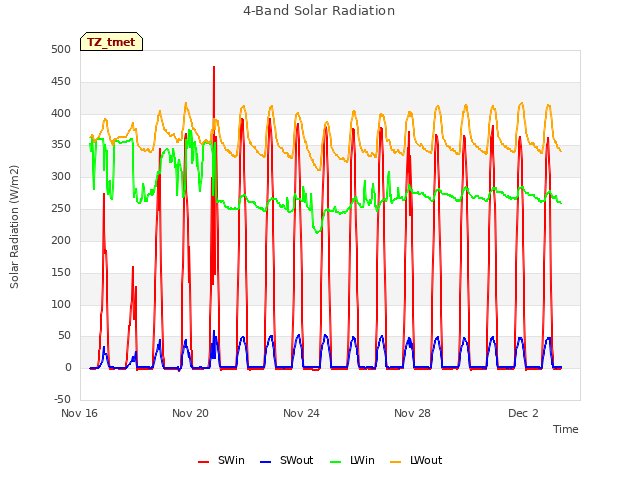
Task: Click the red SWin legend swatch
Action: click(x=203, y=462)
